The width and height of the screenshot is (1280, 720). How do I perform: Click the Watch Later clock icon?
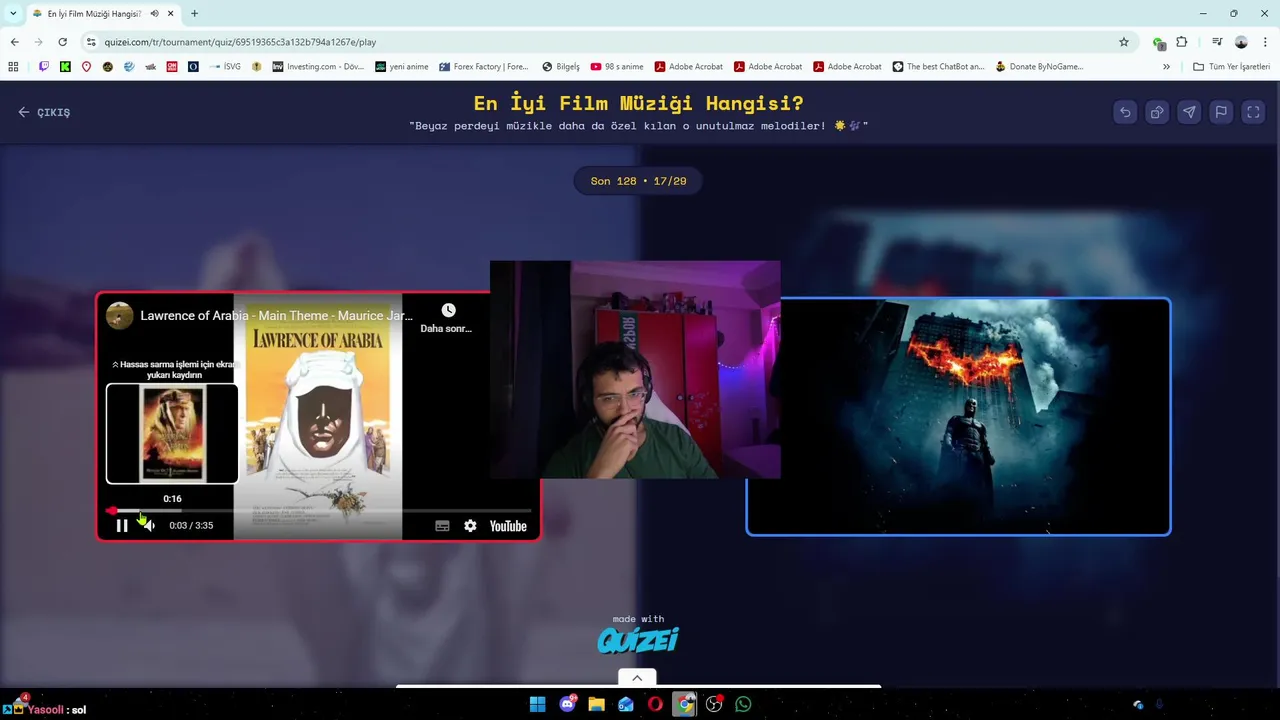pyautogui.click(x=448, y=311)
